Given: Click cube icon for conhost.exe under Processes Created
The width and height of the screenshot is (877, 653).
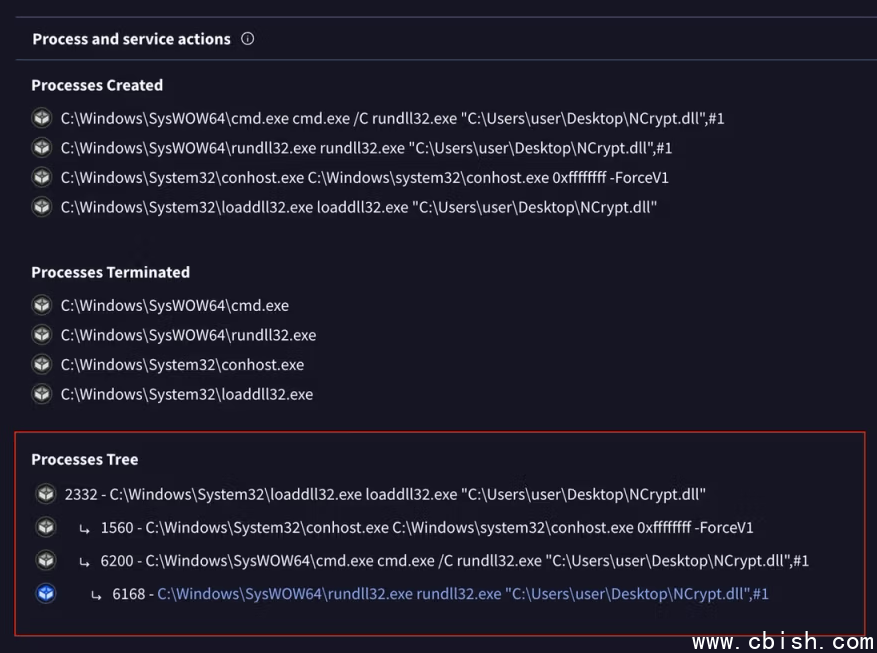Looking at the screenshot, I should point(42,177).
